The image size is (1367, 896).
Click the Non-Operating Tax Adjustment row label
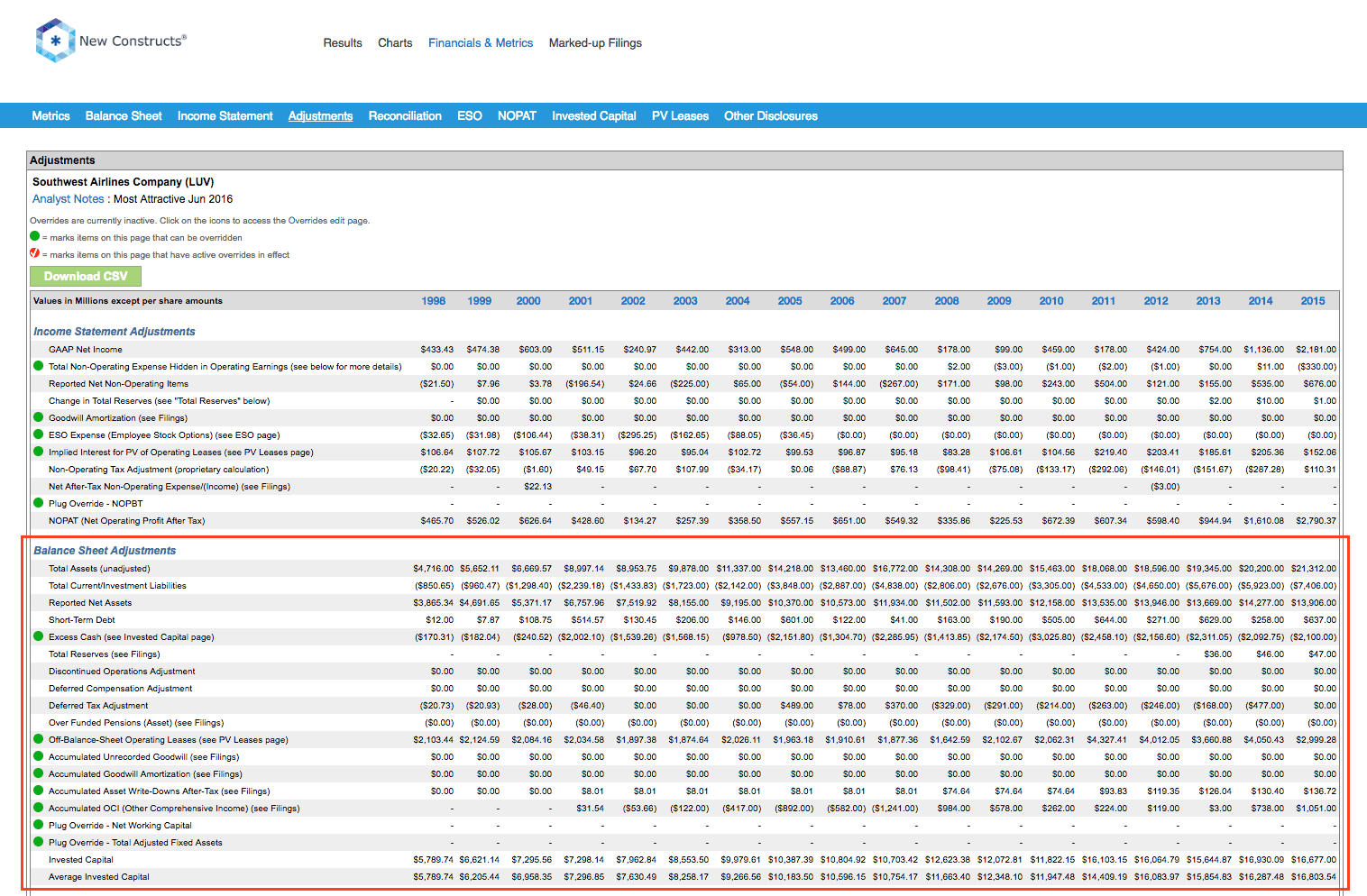tap(159, 470)
